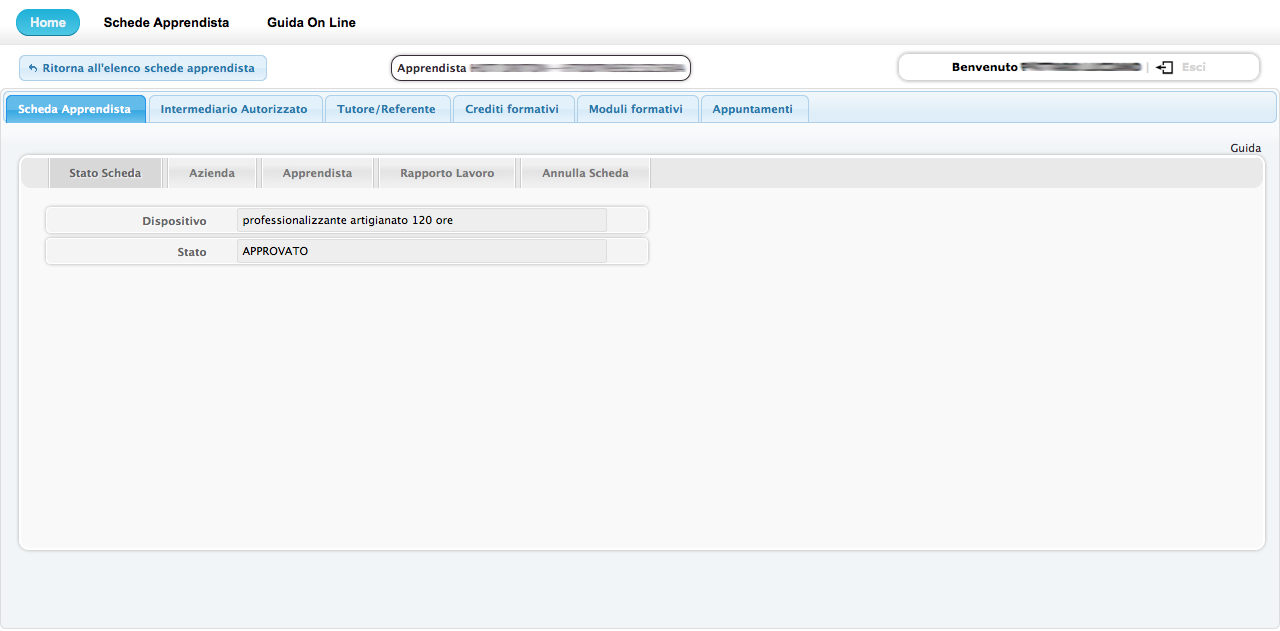Open Guida On Line menu

[x=311, y=22]
